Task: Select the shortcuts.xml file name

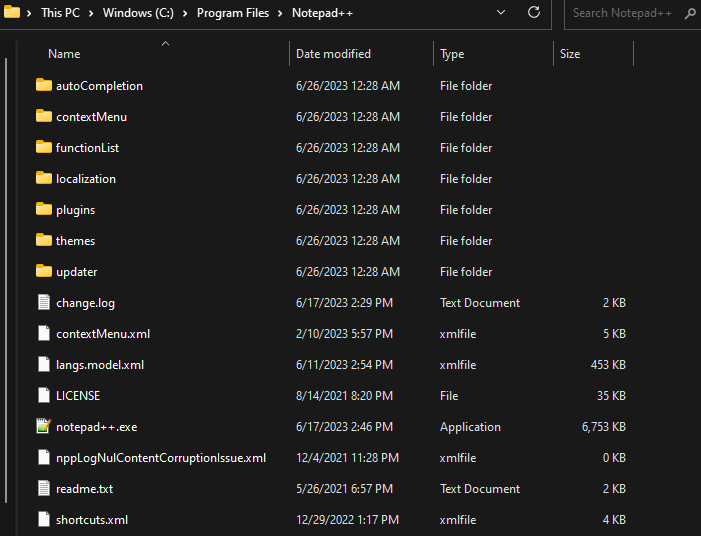Action: (92, 520)
